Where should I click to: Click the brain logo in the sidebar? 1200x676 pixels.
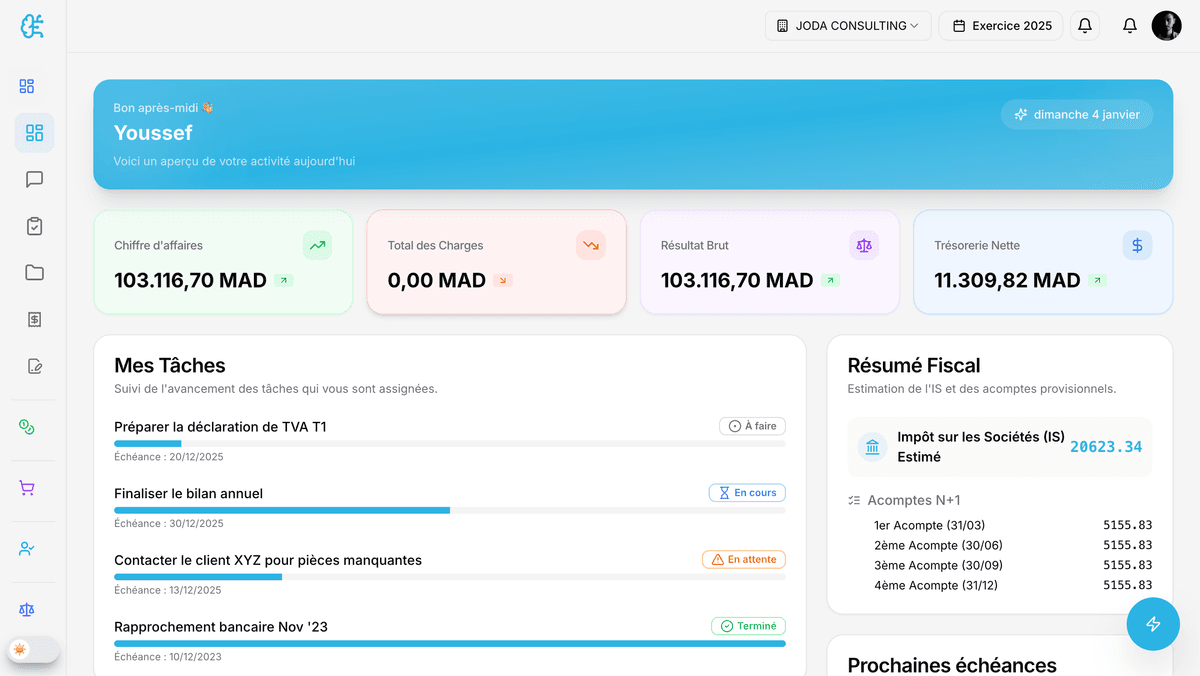[x=33, y=26]
